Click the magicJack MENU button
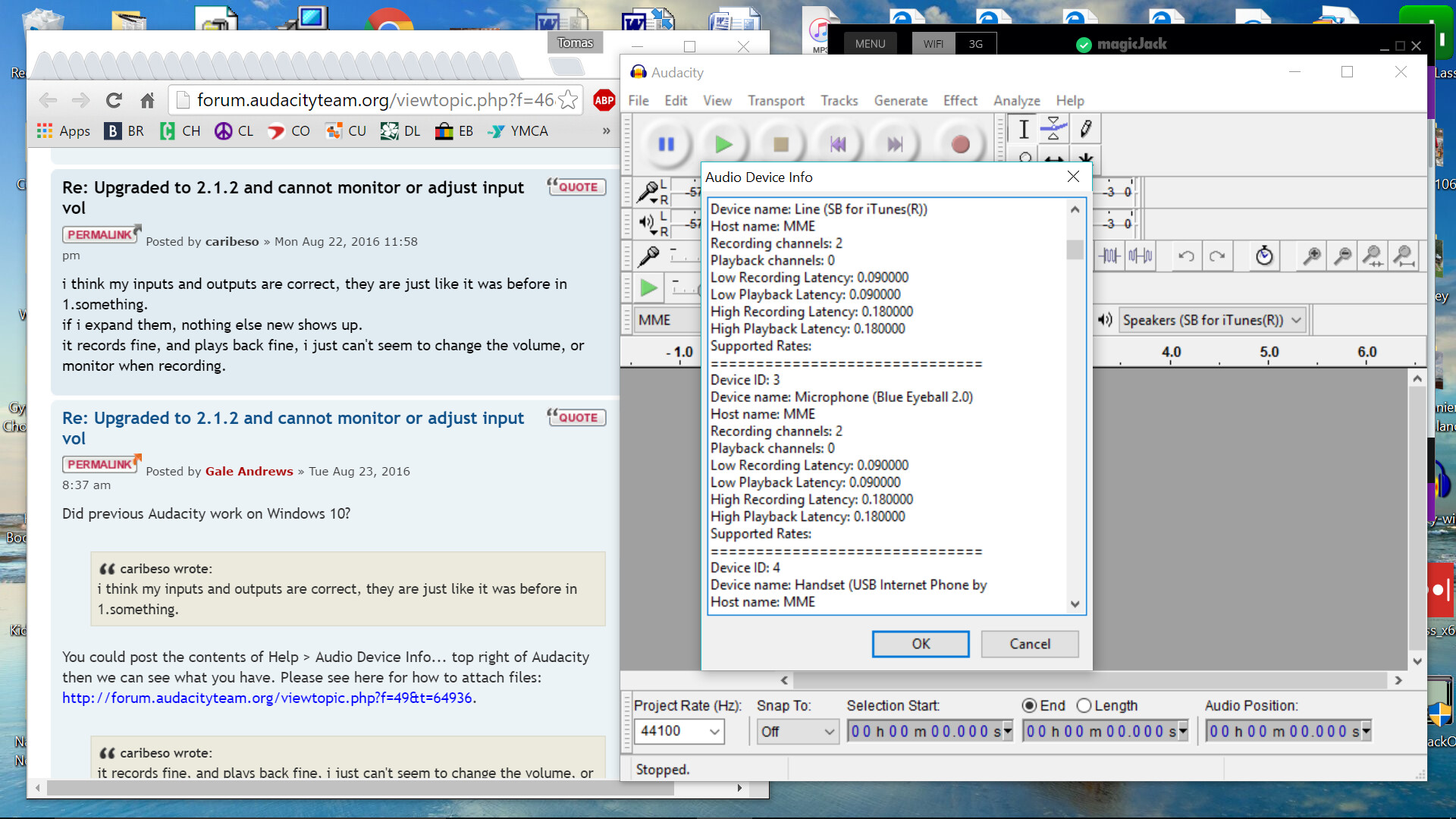 click(x=870, y=44)
